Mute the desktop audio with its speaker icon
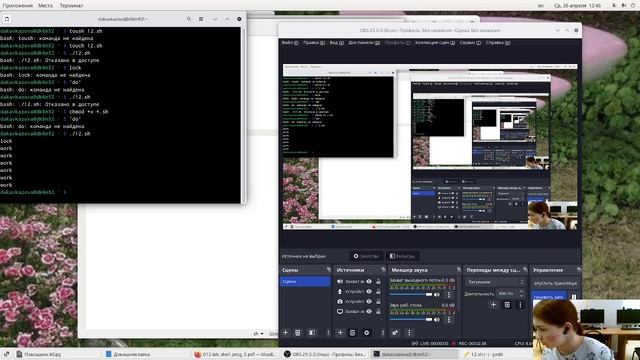 coord(437,320)
